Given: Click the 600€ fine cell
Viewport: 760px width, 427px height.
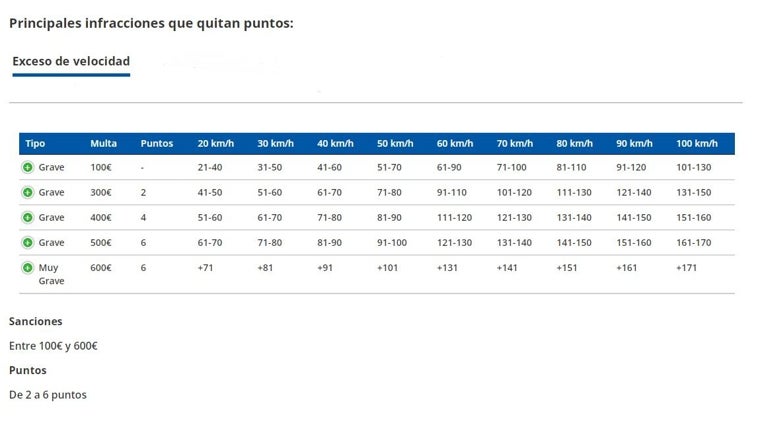Looking at the screenshot, I should 101,268.
